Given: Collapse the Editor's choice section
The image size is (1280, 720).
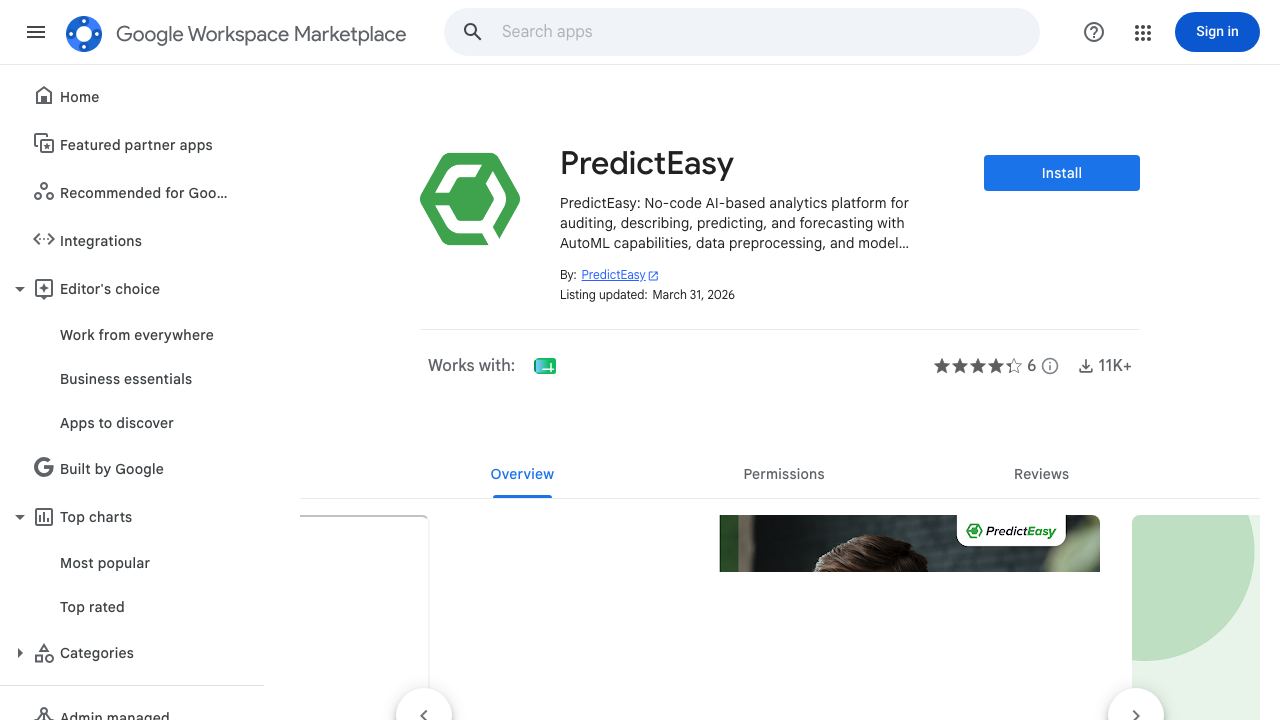Looking at the screenshot, I should (19, 289).
